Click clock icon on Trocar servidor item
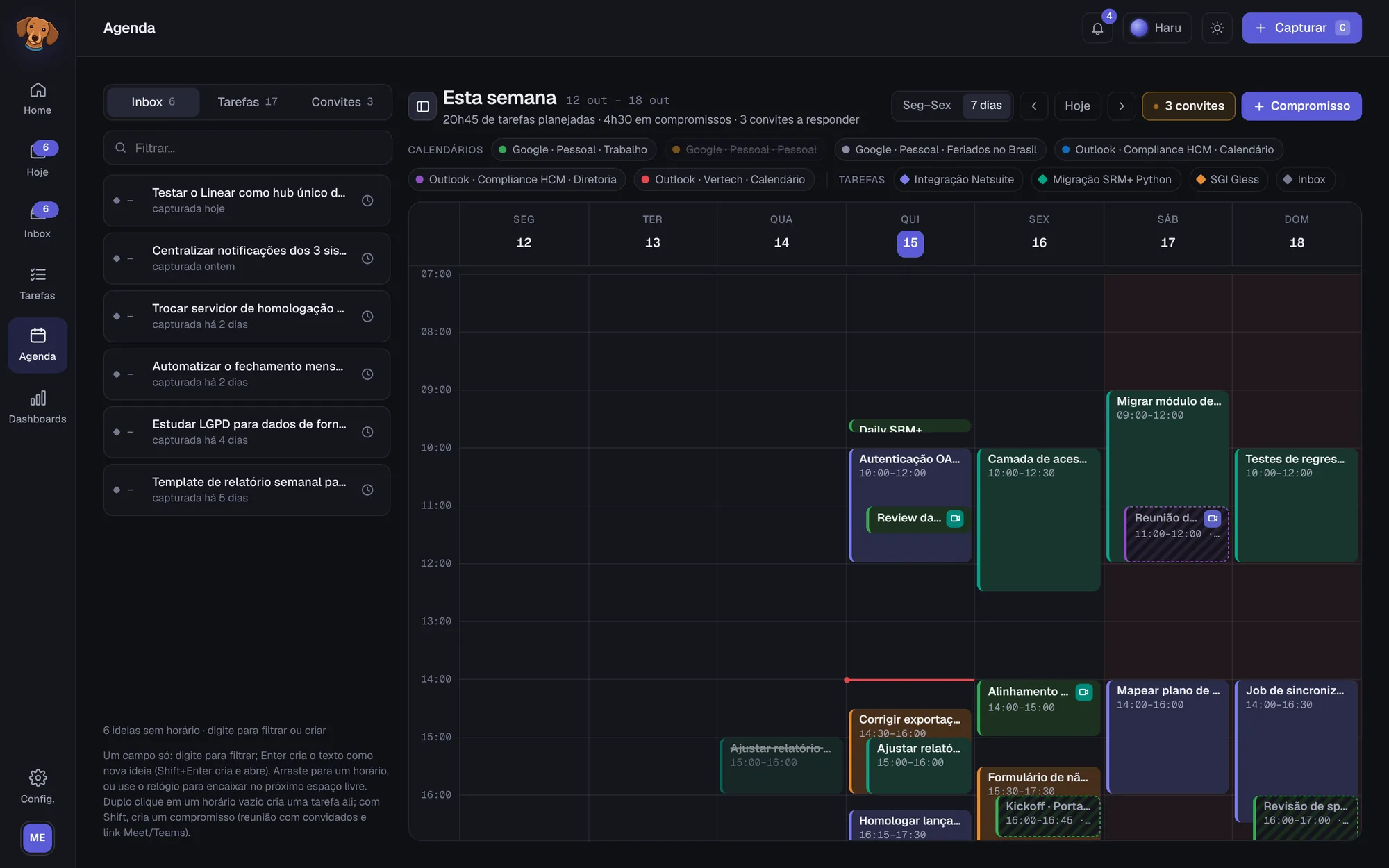 coord(367,316)
